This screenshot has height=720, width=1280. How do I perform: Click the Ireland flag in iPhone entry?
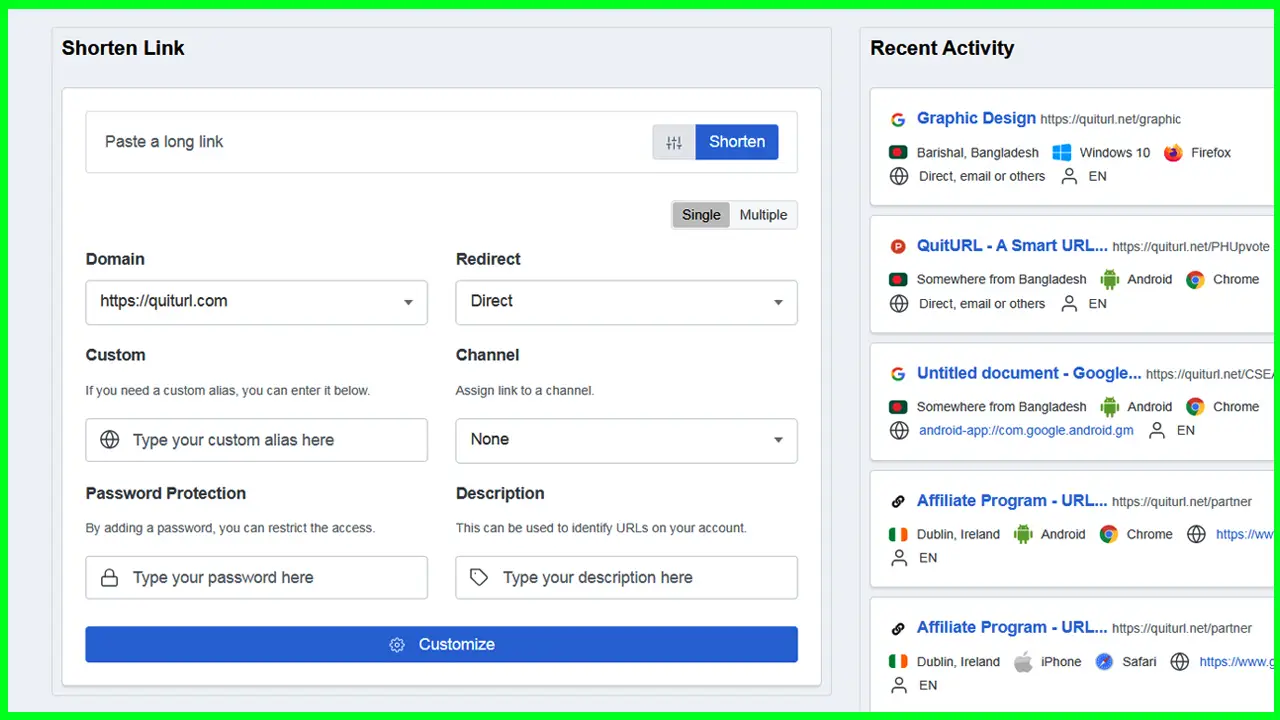click(898, 662)
